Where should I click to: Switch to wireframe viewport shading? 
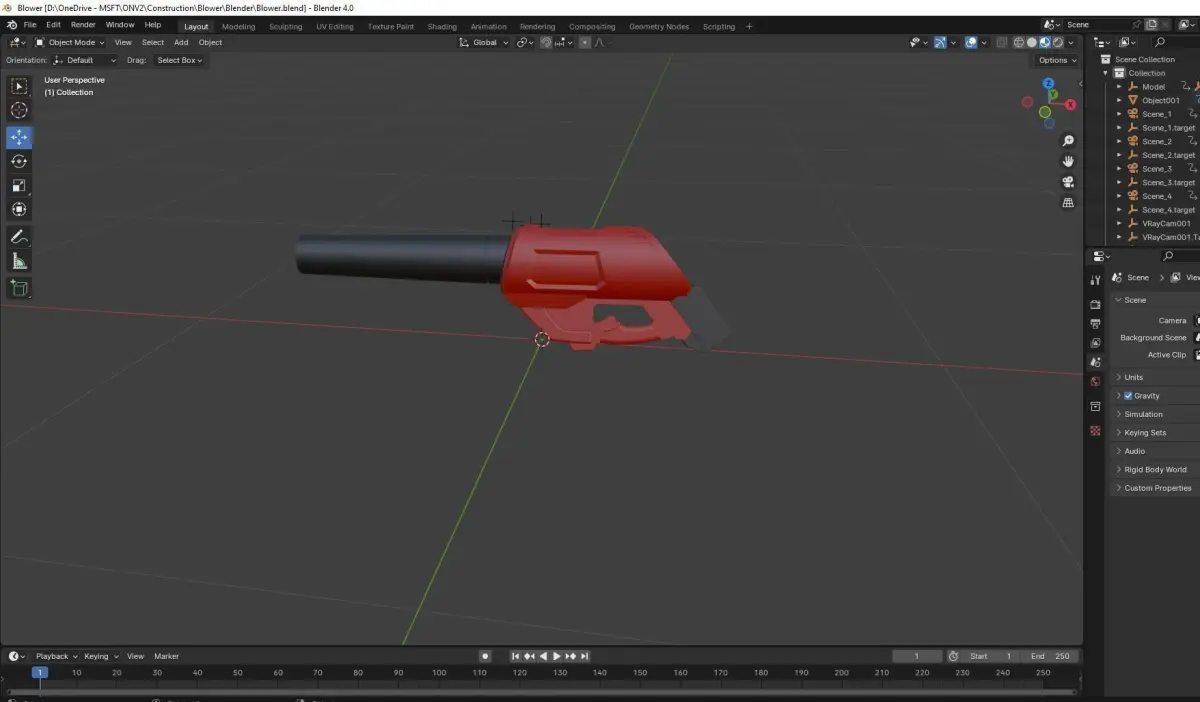point(1019,43)
